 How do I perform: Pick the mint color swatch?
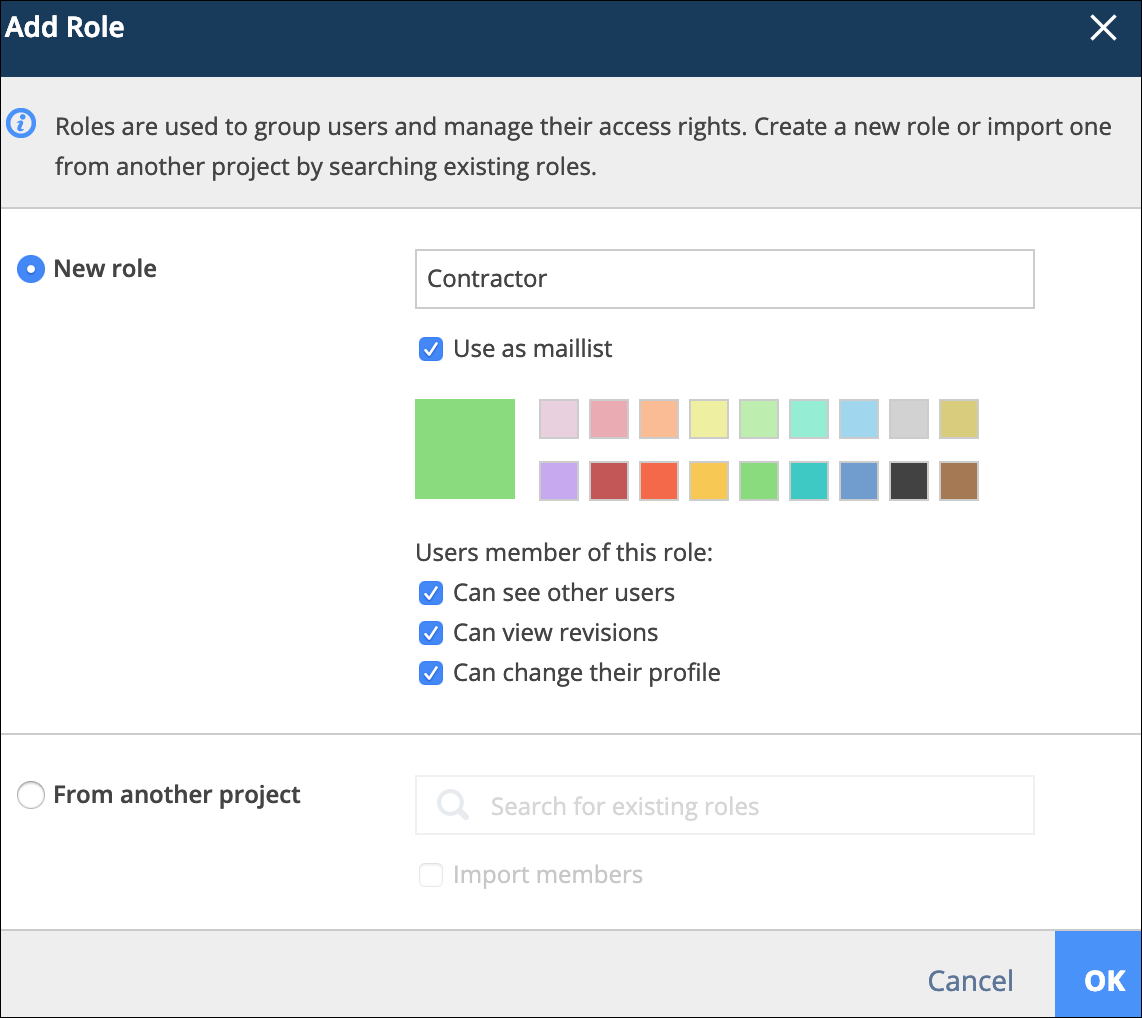tap(808, 419)
